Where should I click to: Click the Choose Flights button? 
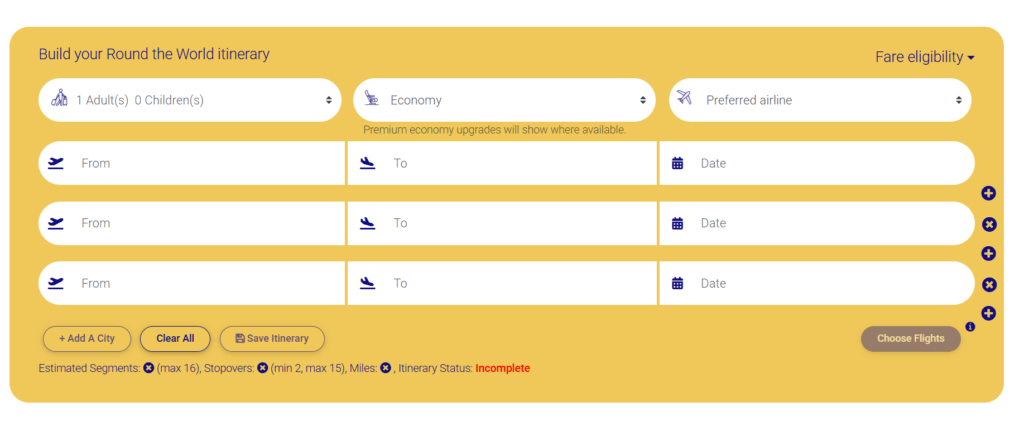click(x=910, y=339)
